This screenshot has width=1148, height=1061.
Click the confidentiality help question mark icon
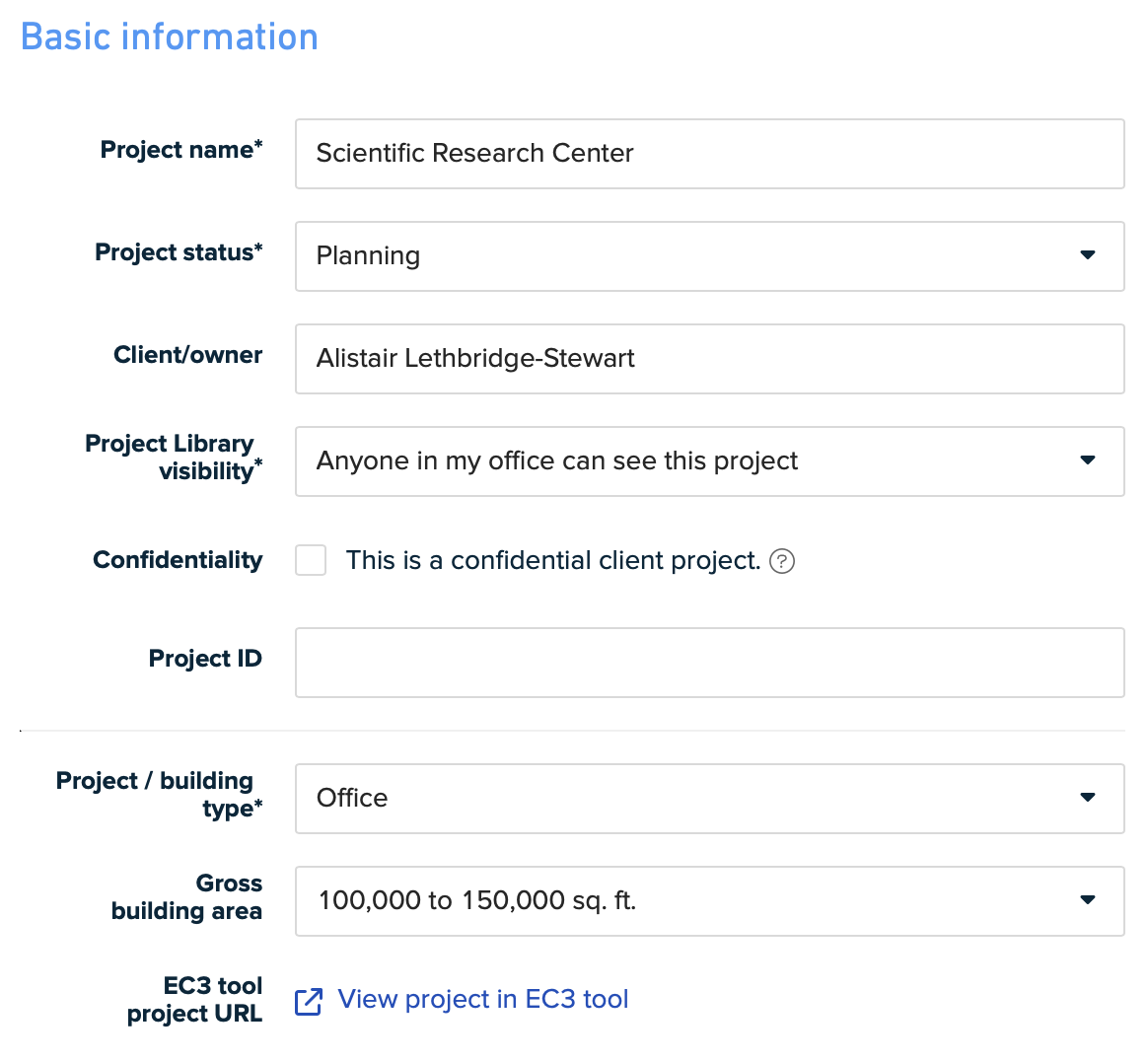click(782, 561)
